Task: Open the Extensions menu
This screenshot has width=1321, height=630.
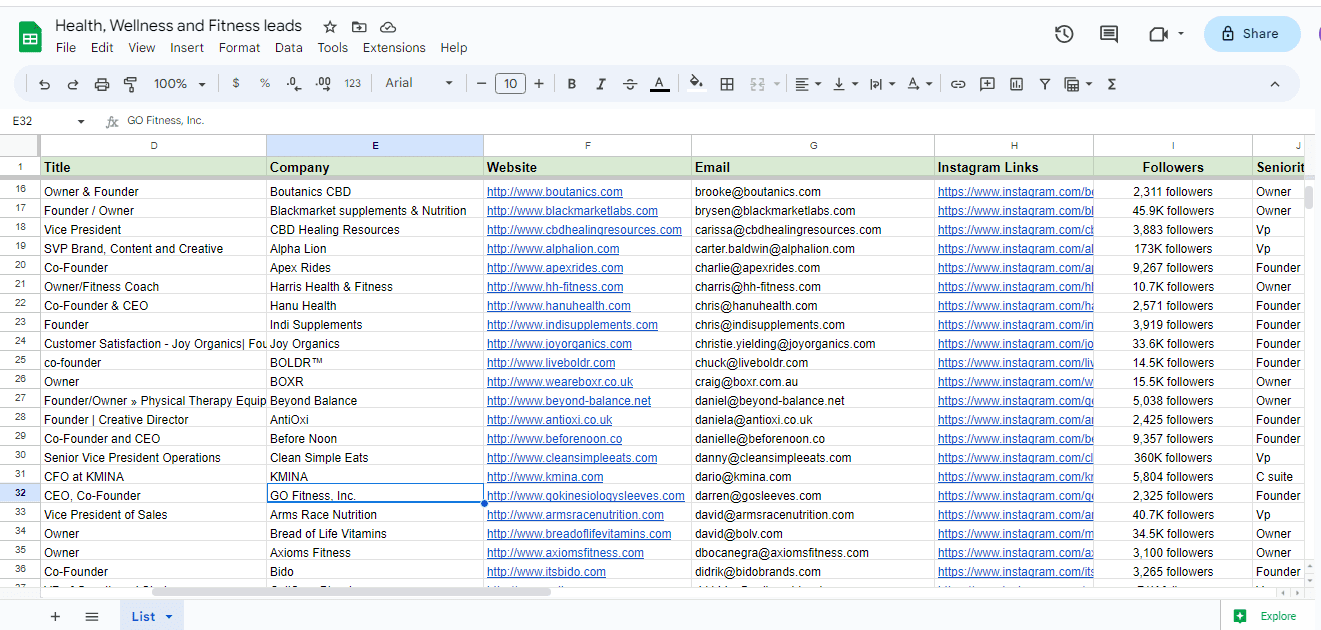Action: (394, 48)
